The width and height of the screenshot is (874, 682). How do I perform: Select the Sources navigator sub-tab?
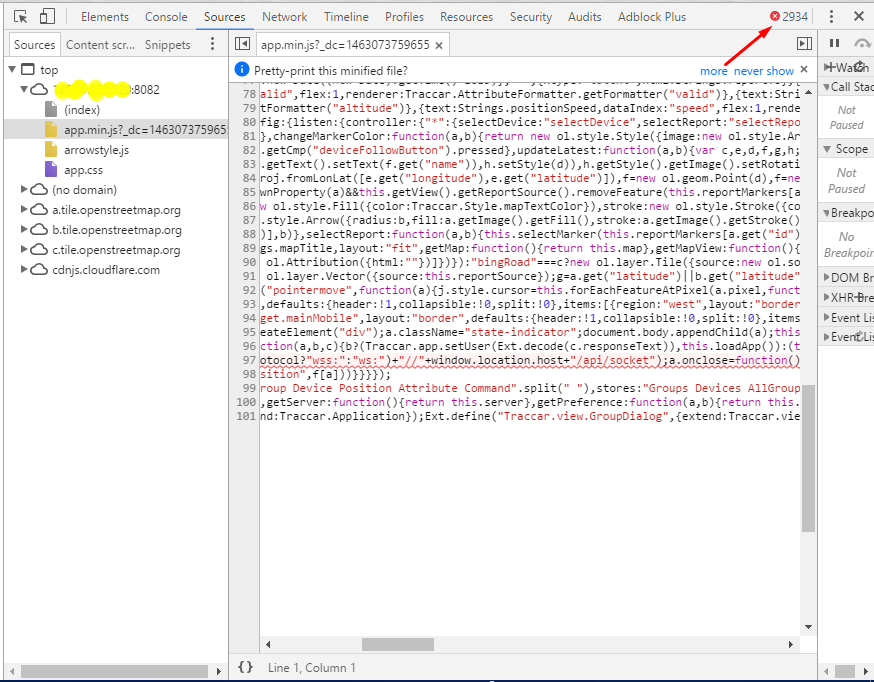click(35, 45)
